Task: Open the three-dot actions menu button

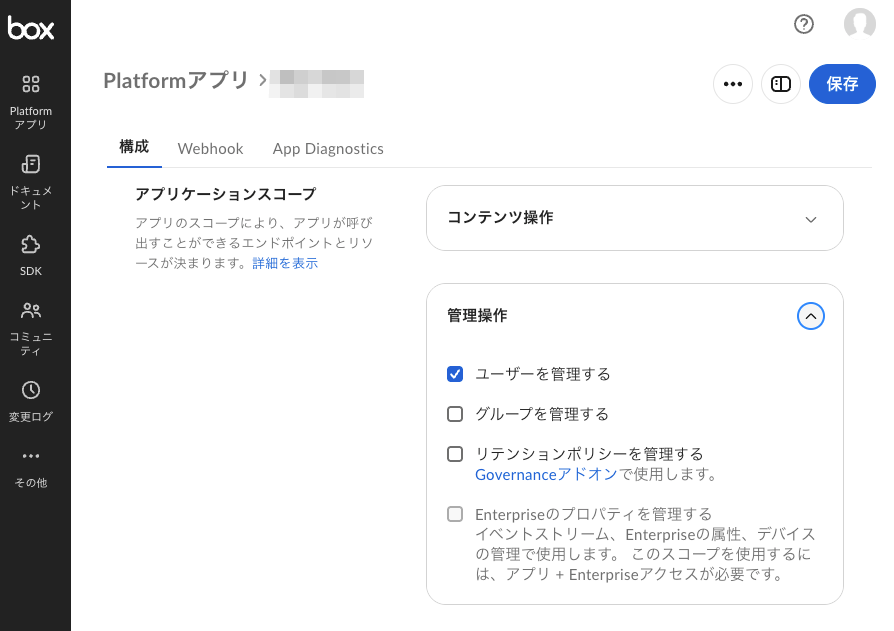Action: (733, 84)
